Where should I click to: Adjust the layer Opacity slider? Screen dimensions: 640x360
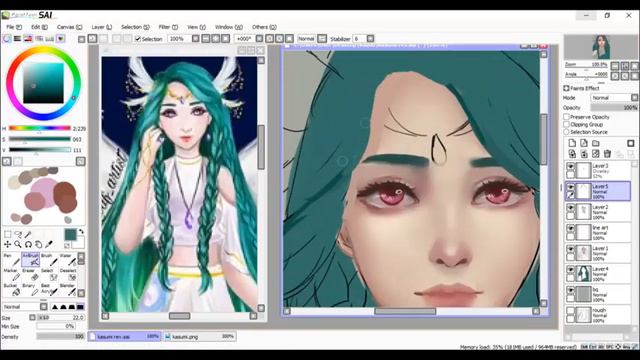click(614, 107)
